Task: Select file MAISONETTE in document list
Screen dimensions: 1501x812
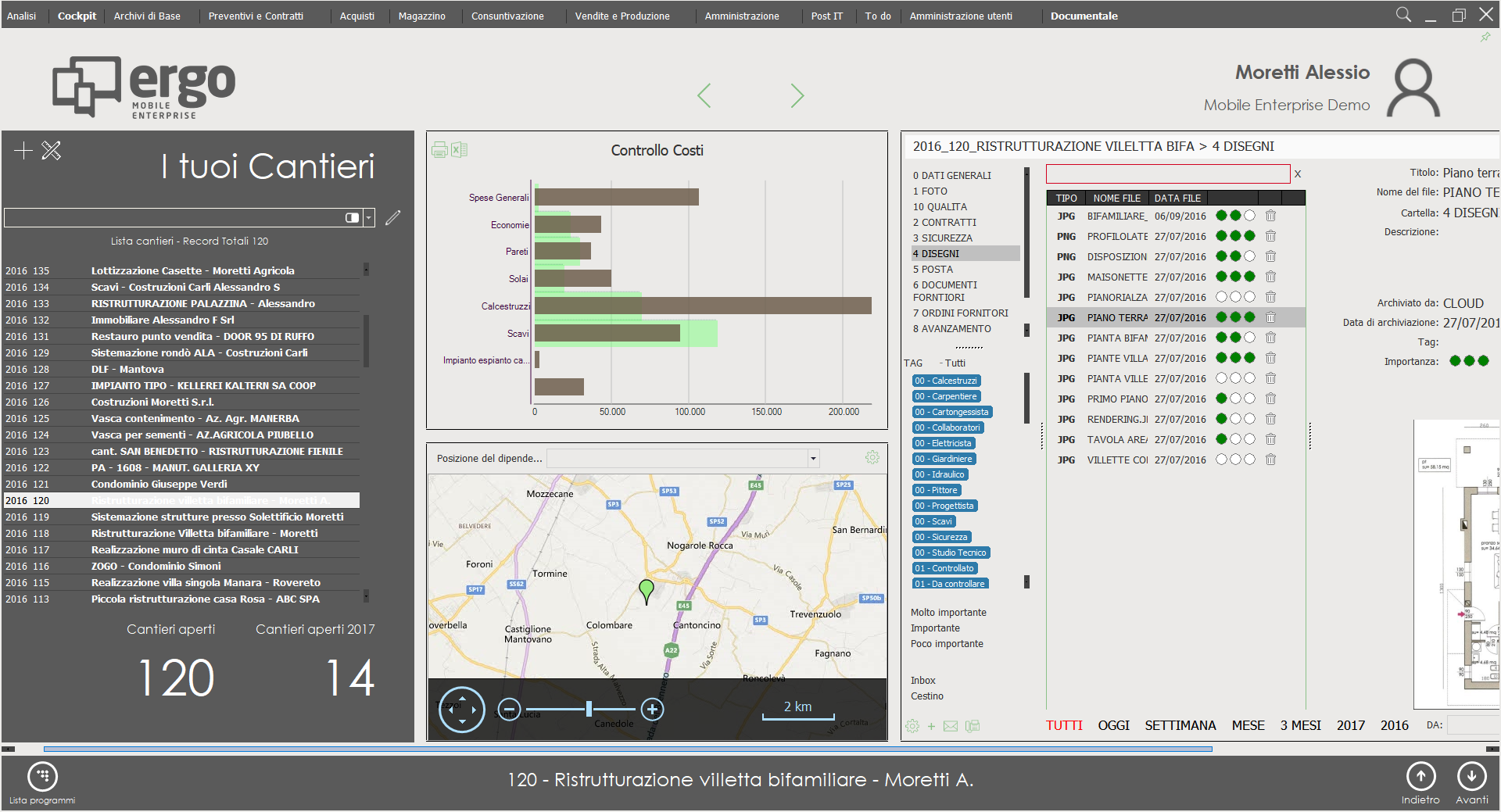Action: (1176, 277)
